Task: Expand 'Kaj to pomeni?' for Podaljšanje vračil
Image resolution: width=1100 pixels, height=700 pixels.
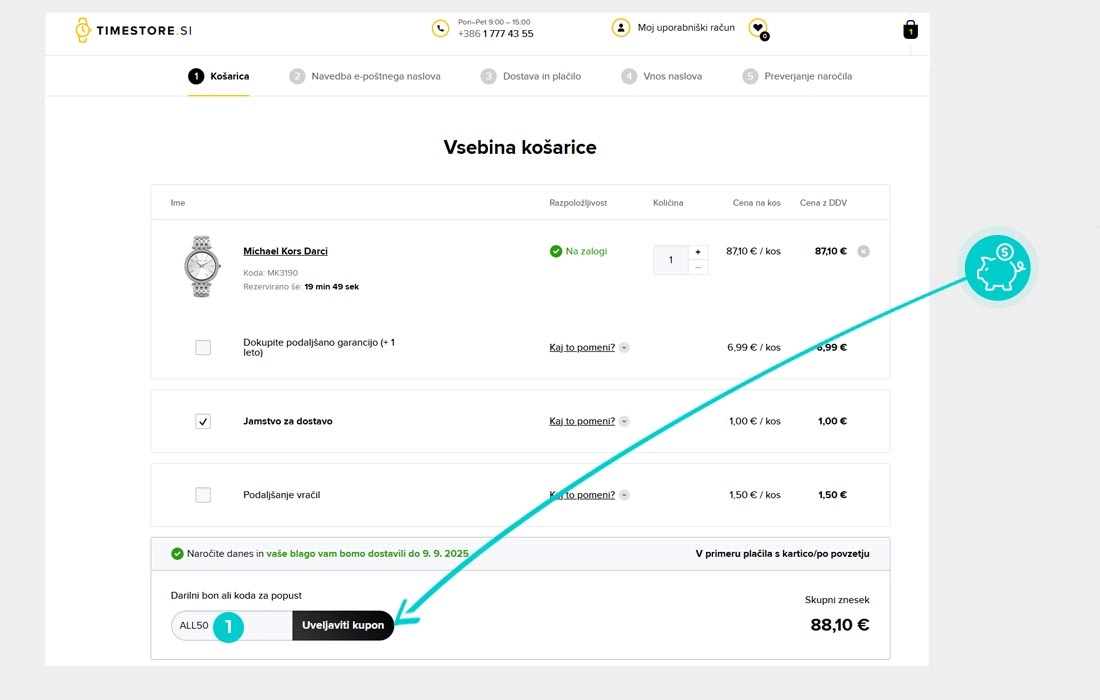Action: point(624,495)
